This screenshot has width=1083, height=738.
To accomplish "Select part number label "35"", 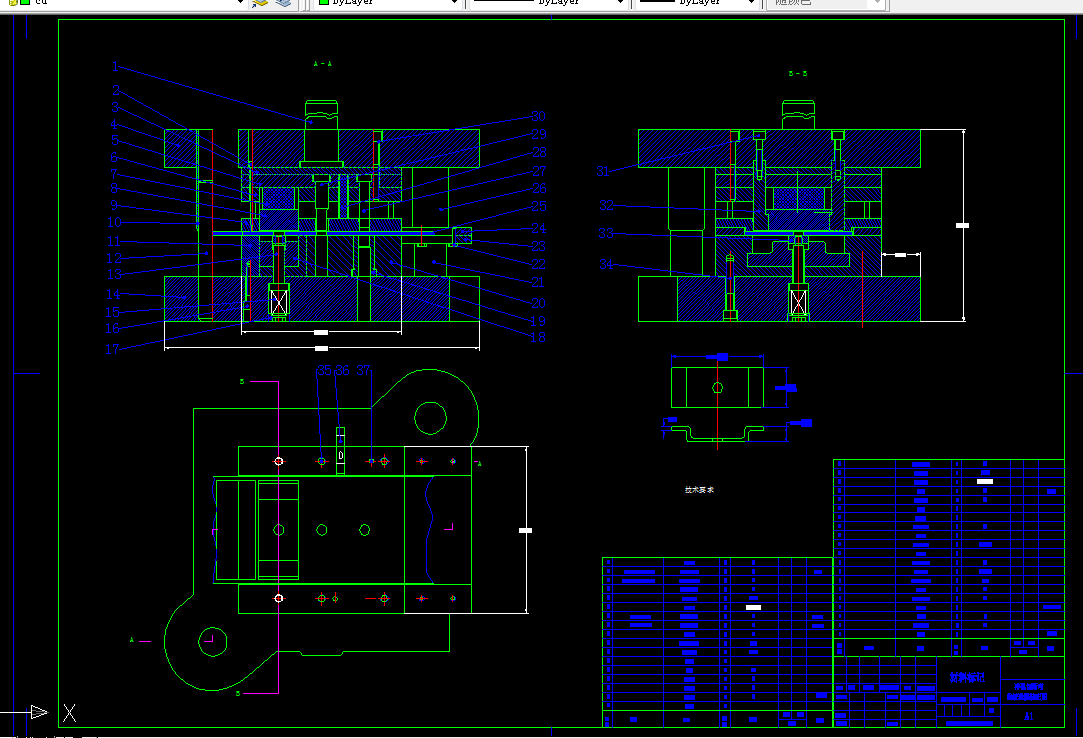I will [325, 371].
